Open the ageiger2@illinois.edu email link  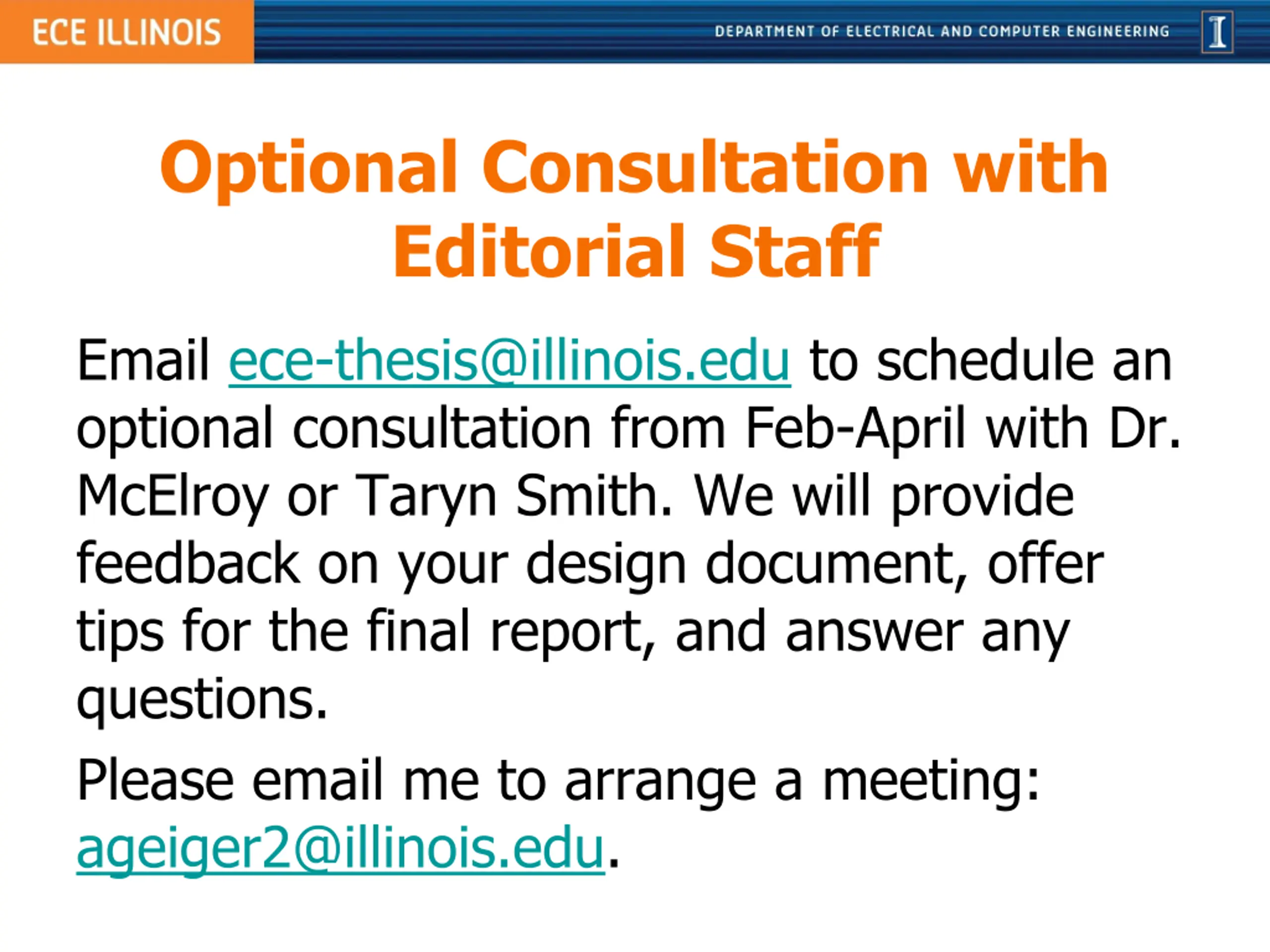click(341, 847)
